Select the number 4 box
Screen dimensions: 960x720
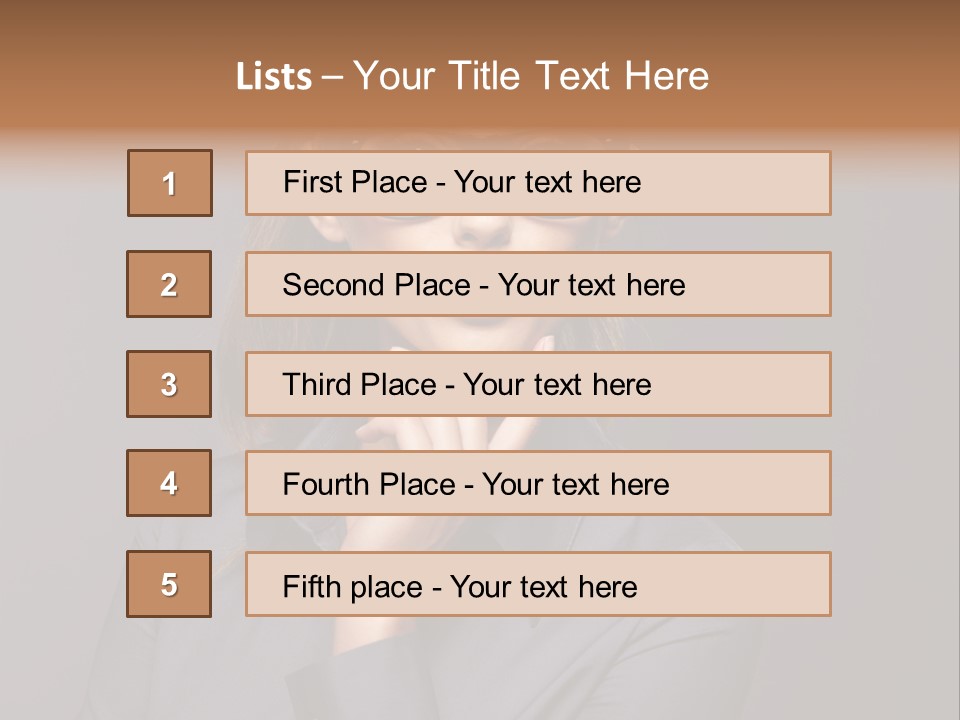[x=169, y=483]
